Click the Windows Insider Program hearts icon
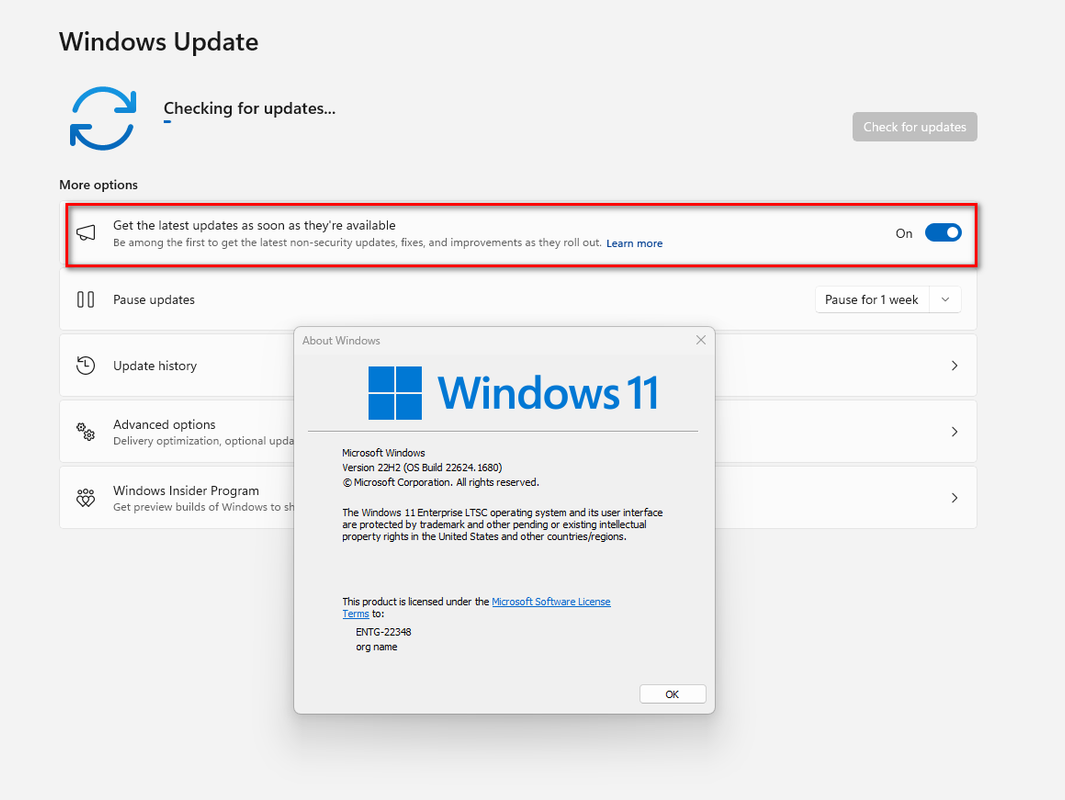 86,498
